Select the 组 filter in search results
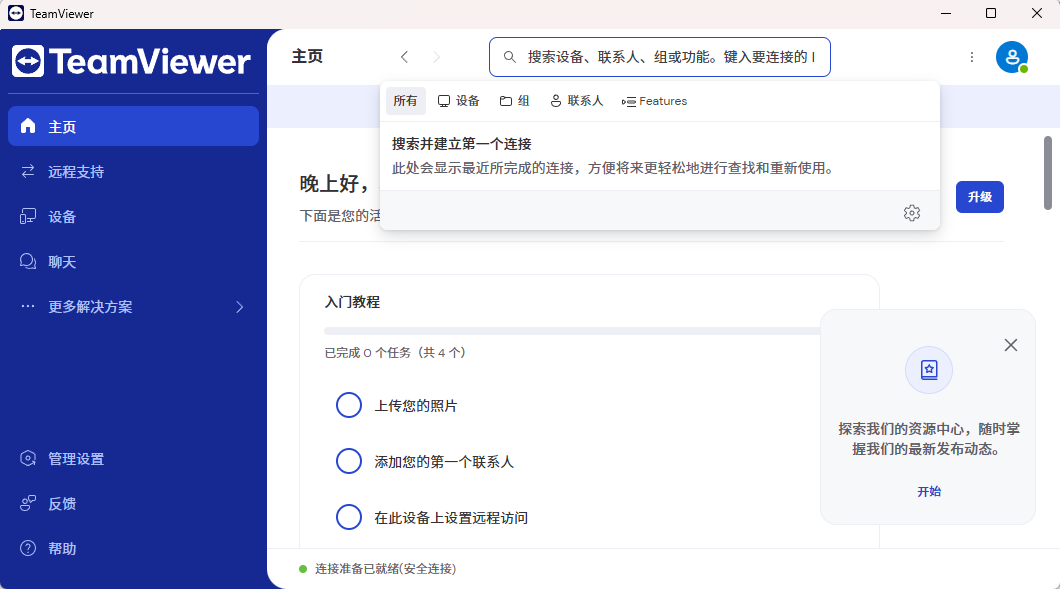Image resolution: width=1060 pixels, height=589 pixels. click(514, 100)
